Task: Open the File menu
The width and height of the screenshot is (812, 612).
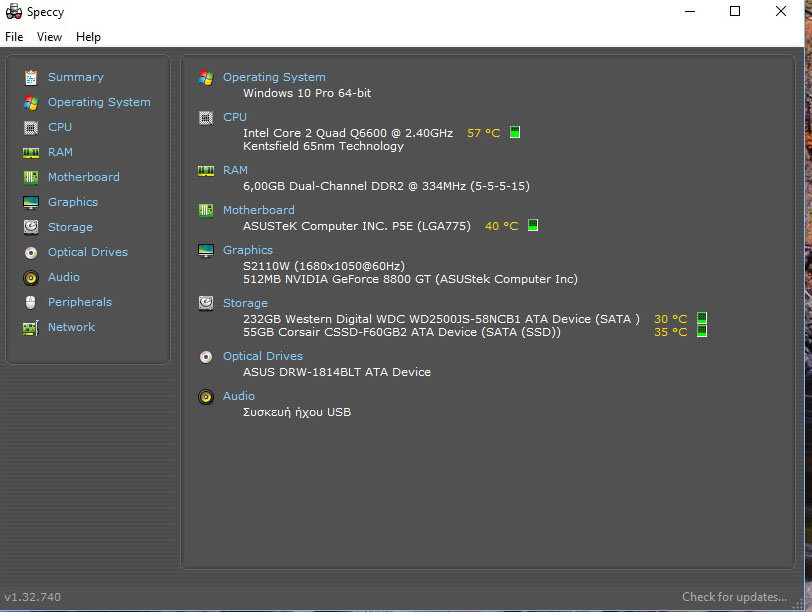Action: [14, 37]
